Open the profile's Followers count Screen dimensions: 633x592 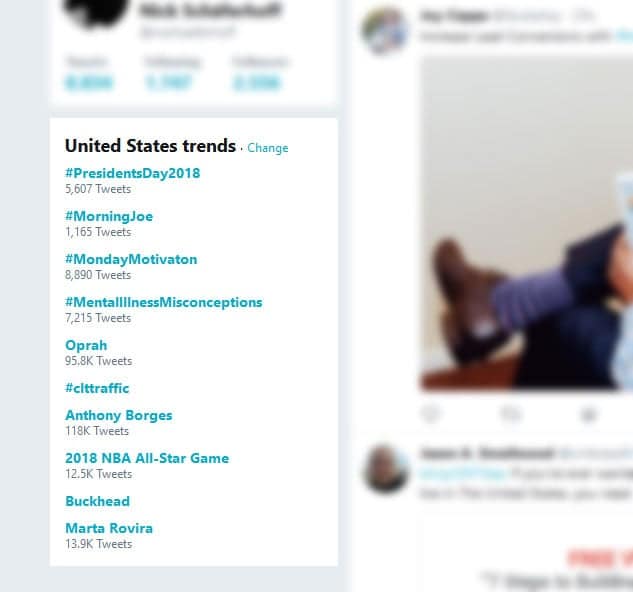[254, 75]
